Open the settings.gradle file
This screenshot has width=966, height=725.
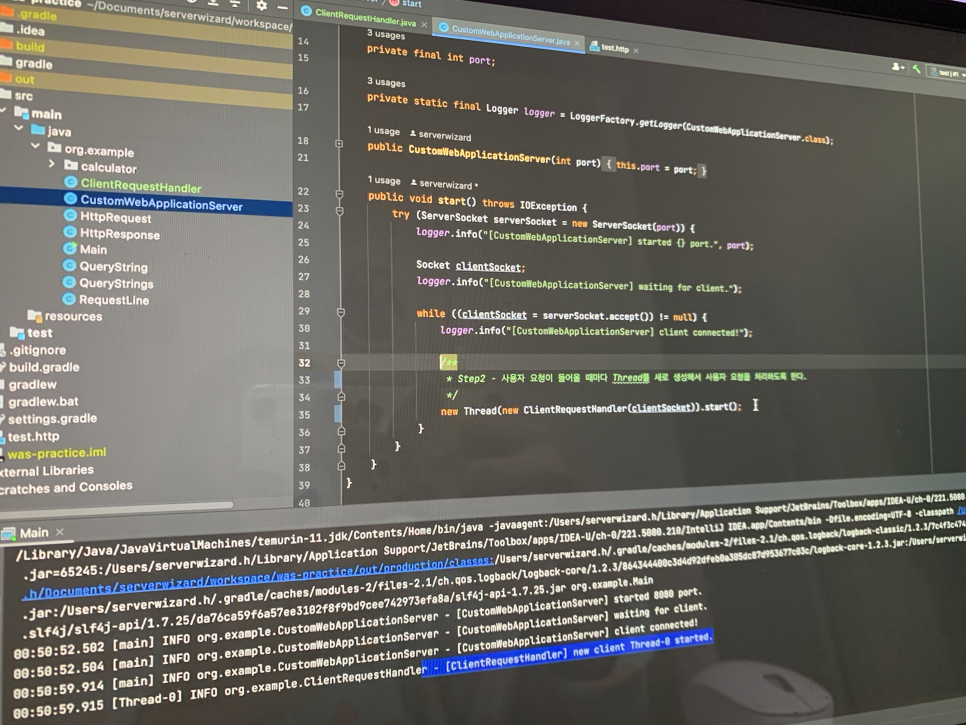(52, 419)
